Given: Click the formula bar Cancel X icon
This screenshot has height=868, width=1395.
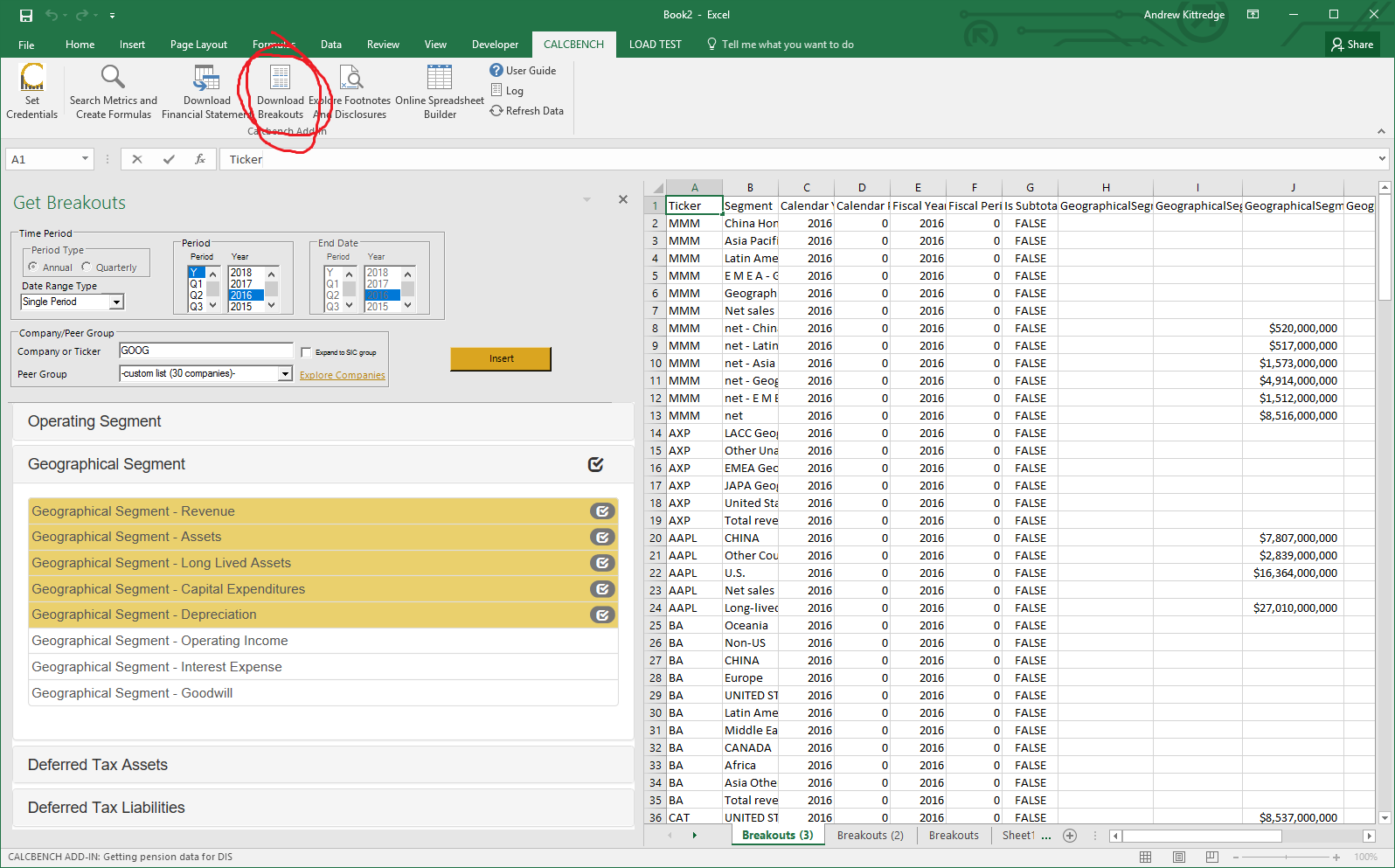Looking at the screenshot, I should (x=137, y=159).
